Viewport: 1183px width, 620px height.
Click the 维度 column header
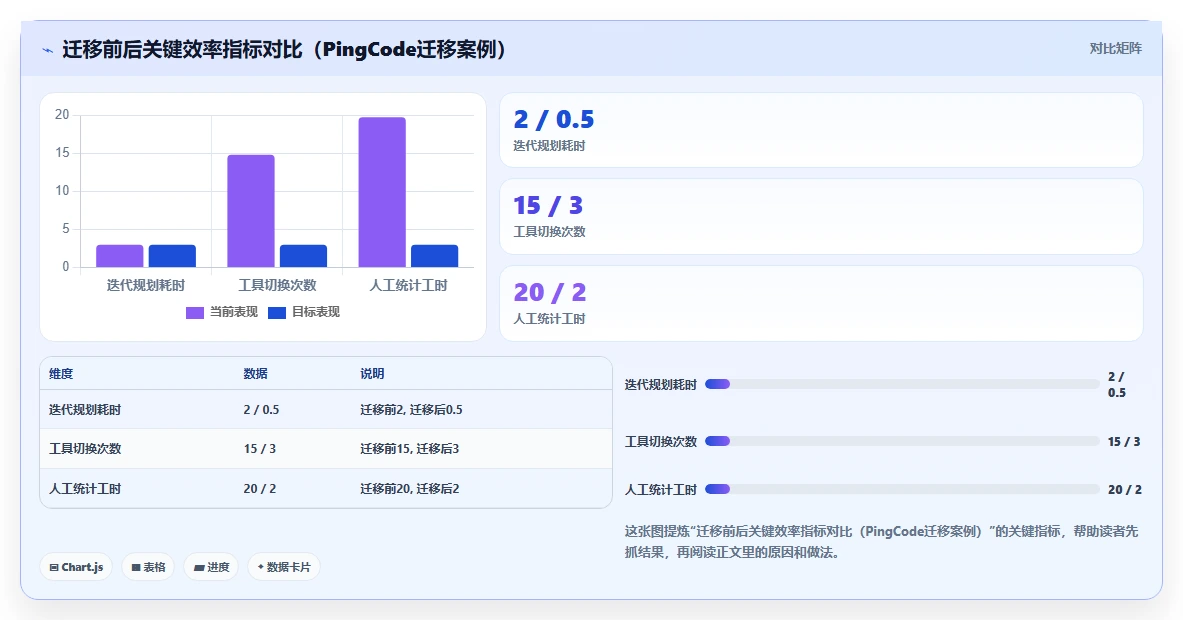61,373
